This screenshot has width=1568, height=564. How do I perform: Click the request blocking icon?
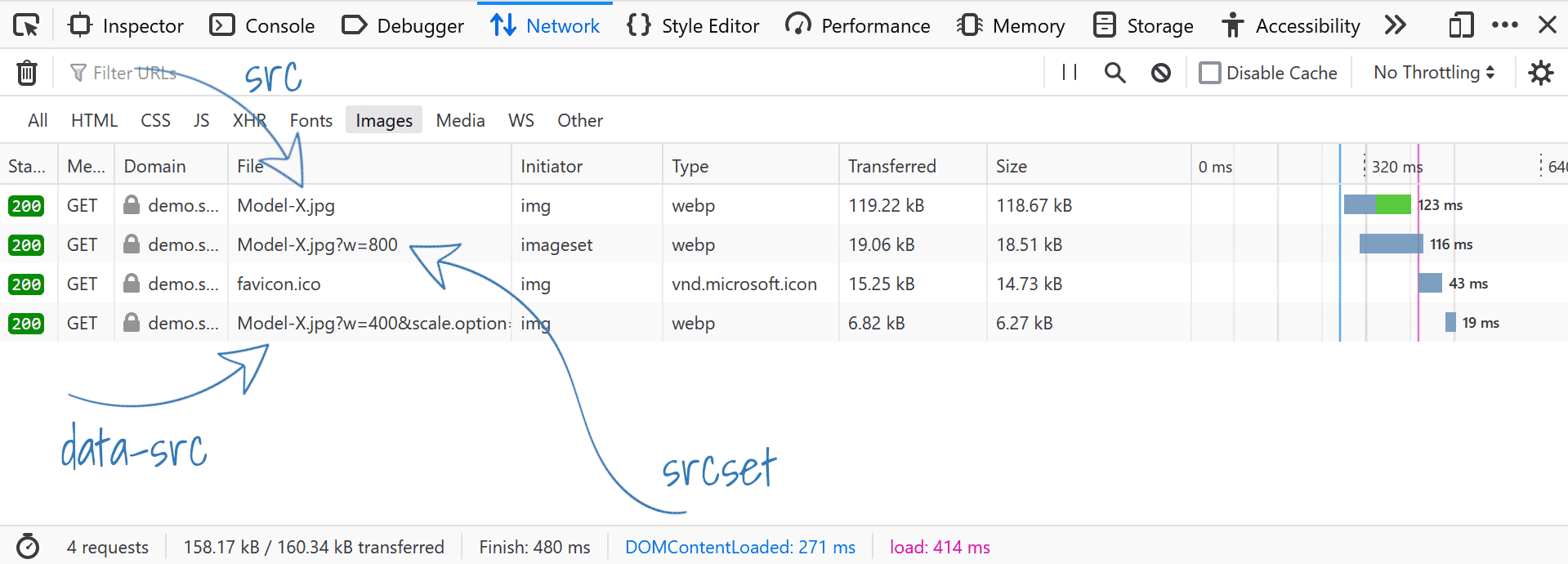tap(1161, 72)
